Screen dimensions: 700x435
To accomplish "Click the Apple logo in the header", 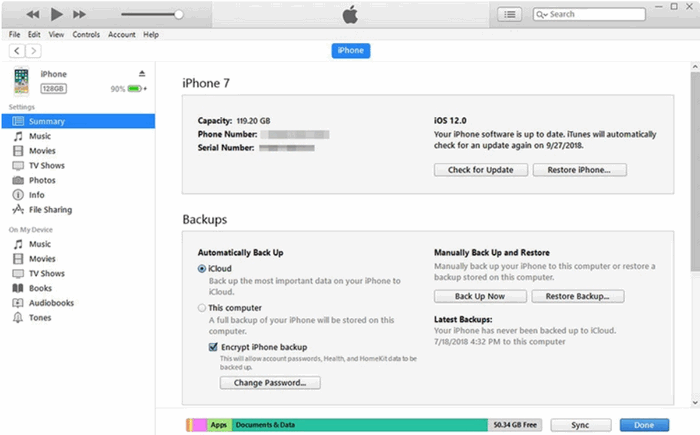I will click(x=350, y=15).
